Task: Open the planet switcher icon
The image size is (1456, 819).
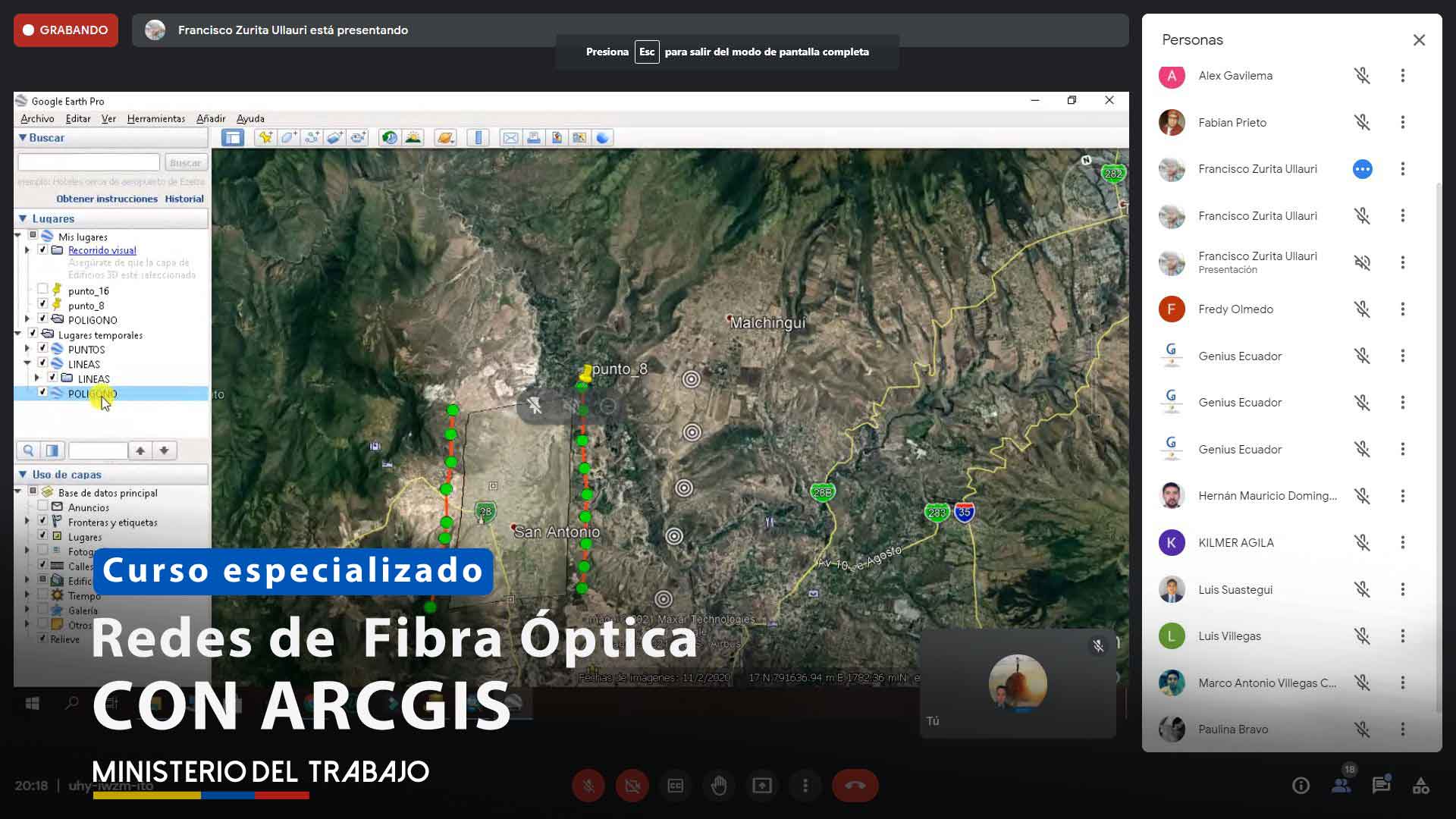Action: click(x=445, y=137)
